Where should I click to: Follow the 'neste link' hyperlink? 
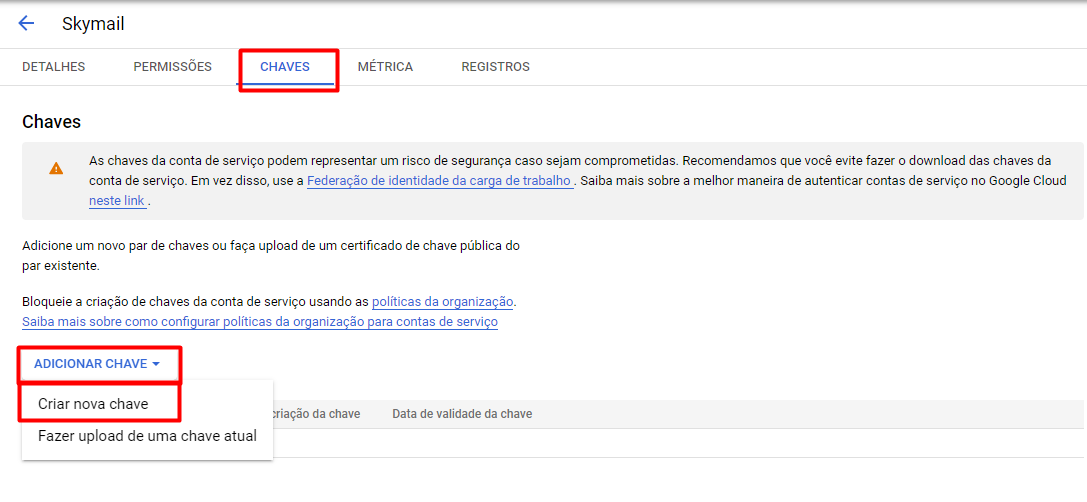[117, 202]
